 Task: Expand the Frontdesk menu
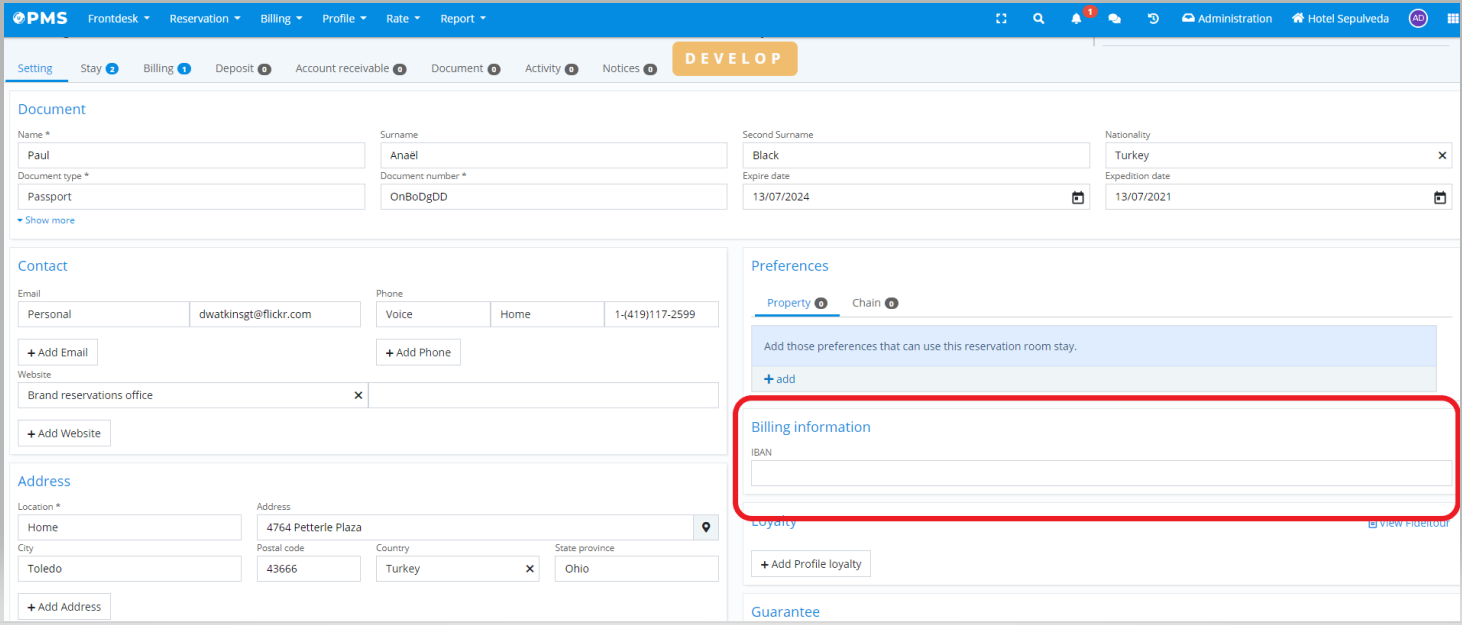118,18
